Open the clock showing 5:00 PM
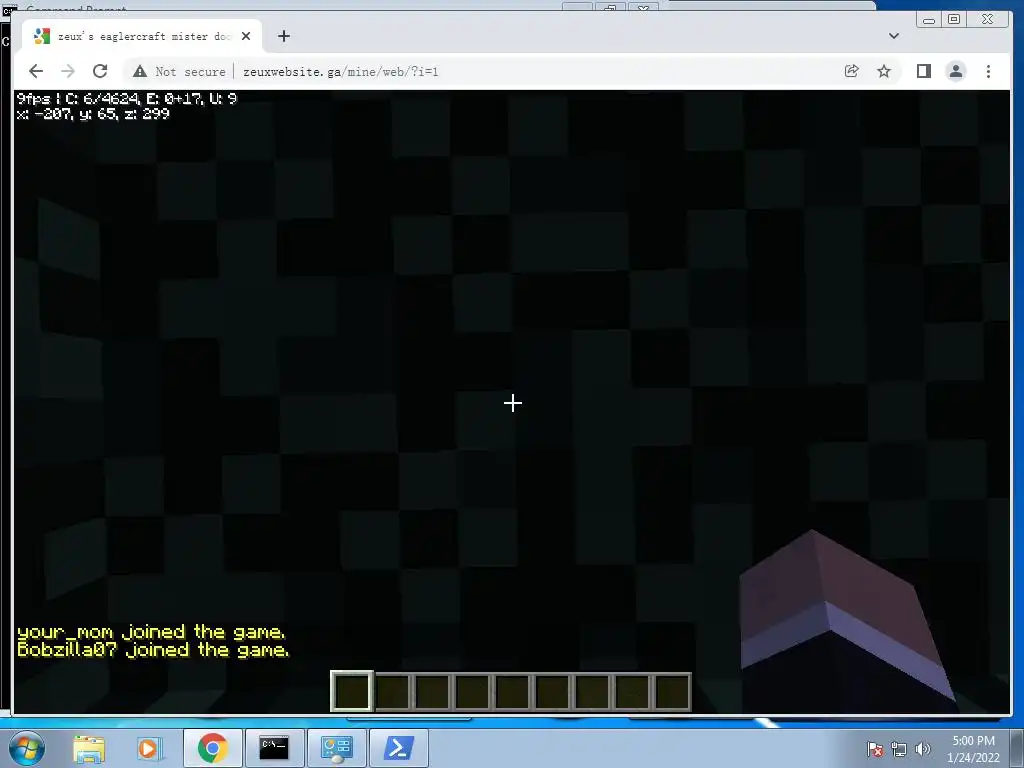 [x=973, y=749]
